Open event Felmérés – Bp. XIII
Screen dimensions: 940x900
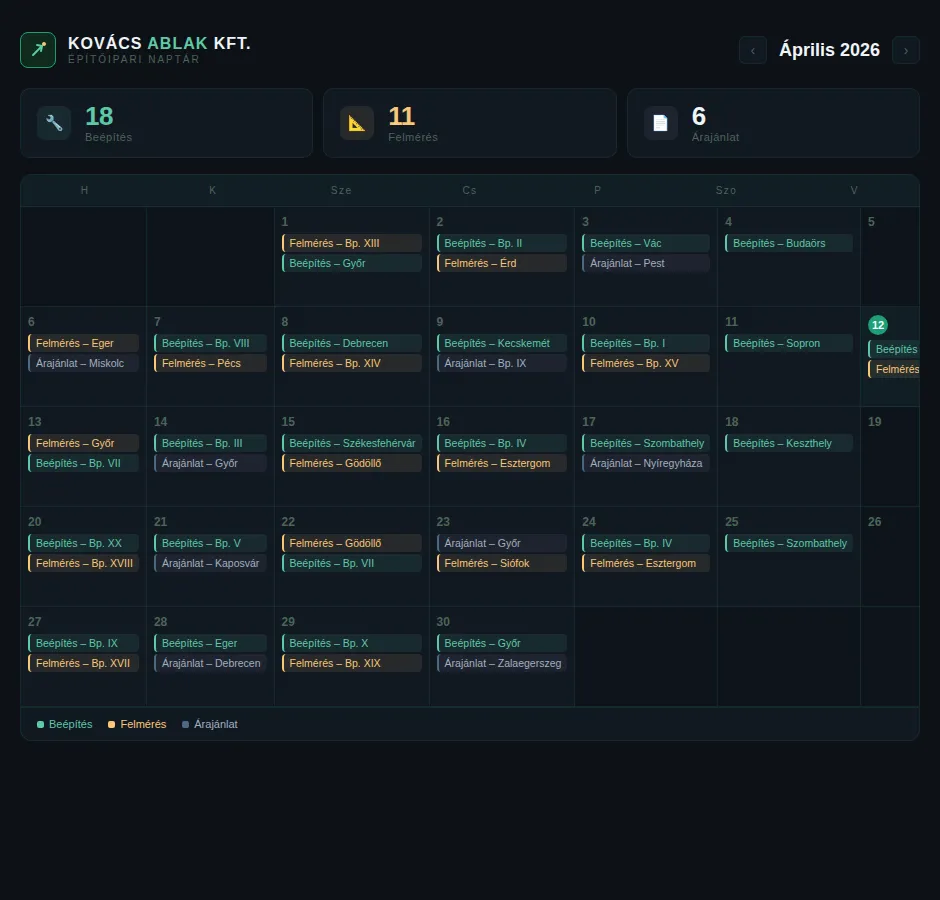352,243
